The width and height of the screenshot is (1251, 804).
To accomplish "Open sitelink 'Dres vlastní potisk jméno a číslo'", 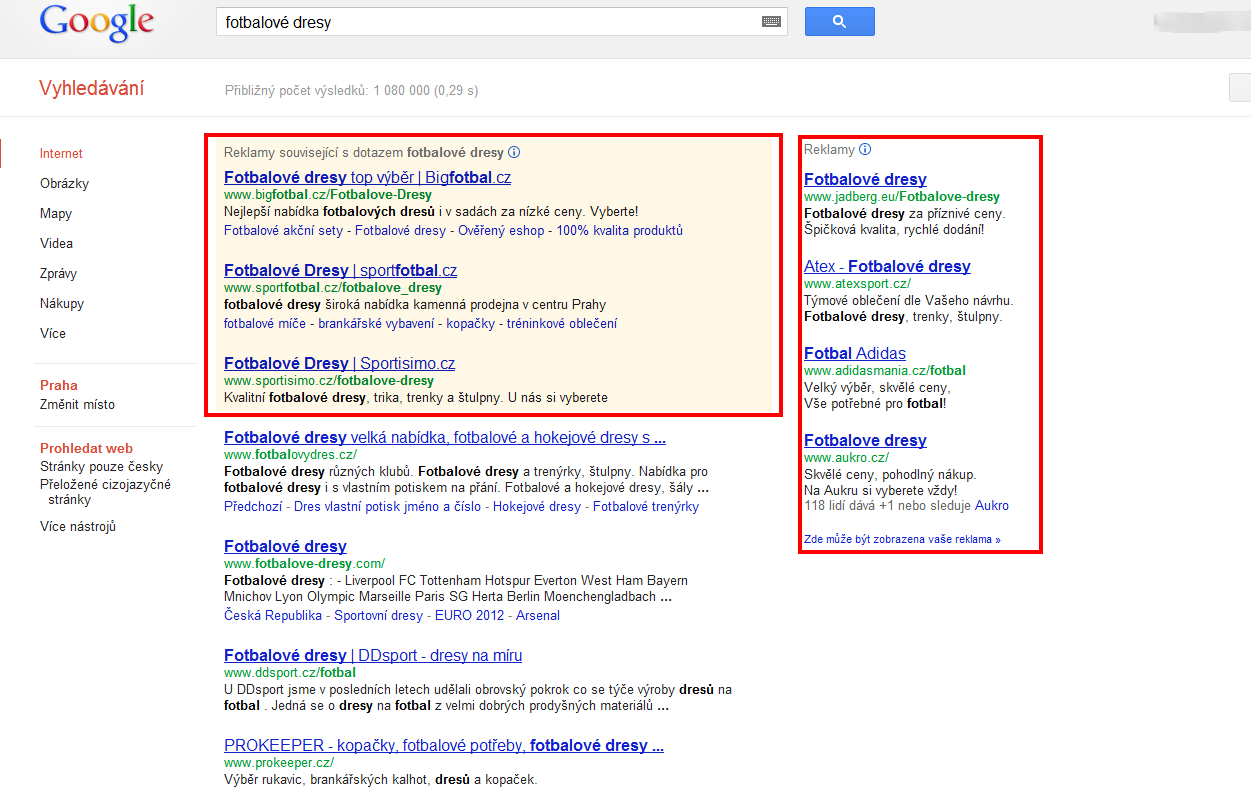I will [387, 507].
